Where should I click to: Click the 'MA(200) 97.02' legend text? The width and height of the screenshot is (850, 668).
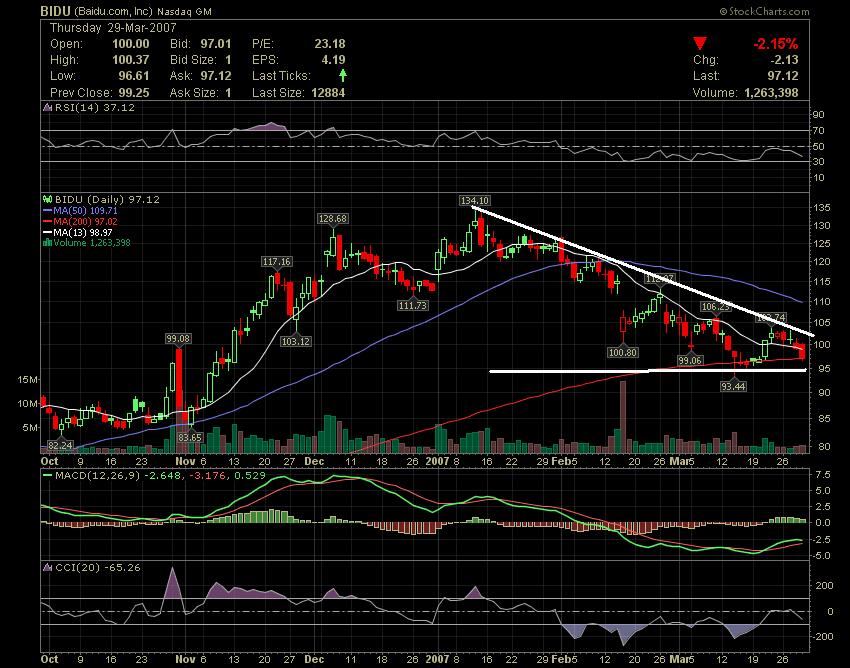click(85, 222)
